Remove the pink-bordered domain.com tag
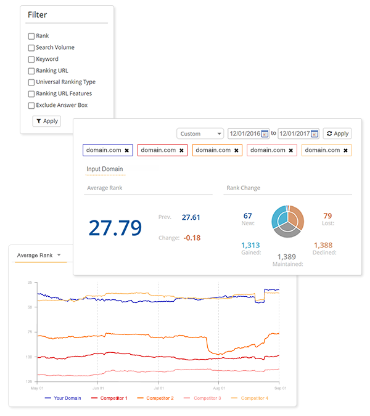This screenshot has width=370, height=416. [x=291, y=151]
